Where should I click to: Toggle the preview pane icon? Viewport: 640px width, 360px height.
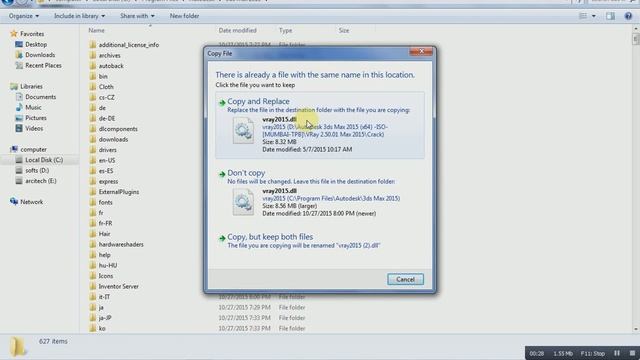pyautogui.click(x=610, y=16)
